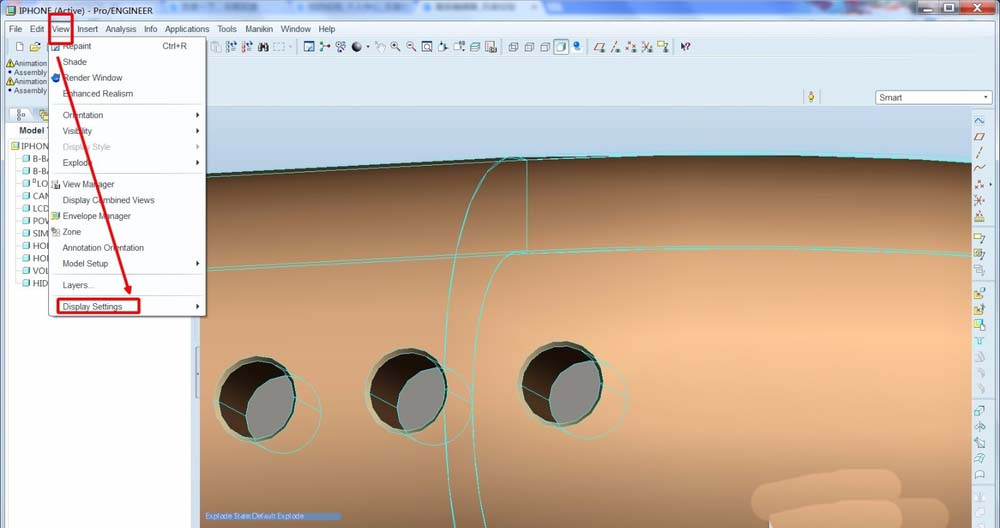Click the Repaint screen toolbar icon
Screen dimensions: 1000x528
click(x=309, y=47)
